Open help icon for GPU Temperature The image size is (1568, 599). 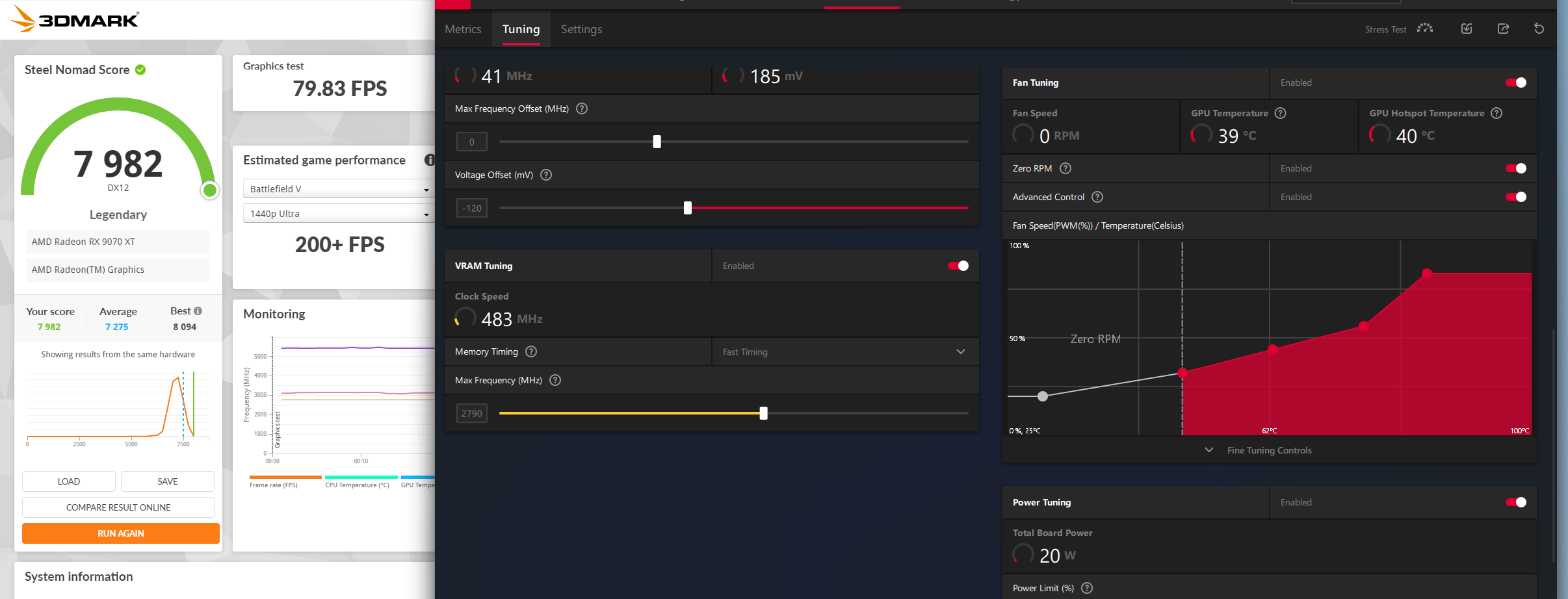tap(1280, 113)
